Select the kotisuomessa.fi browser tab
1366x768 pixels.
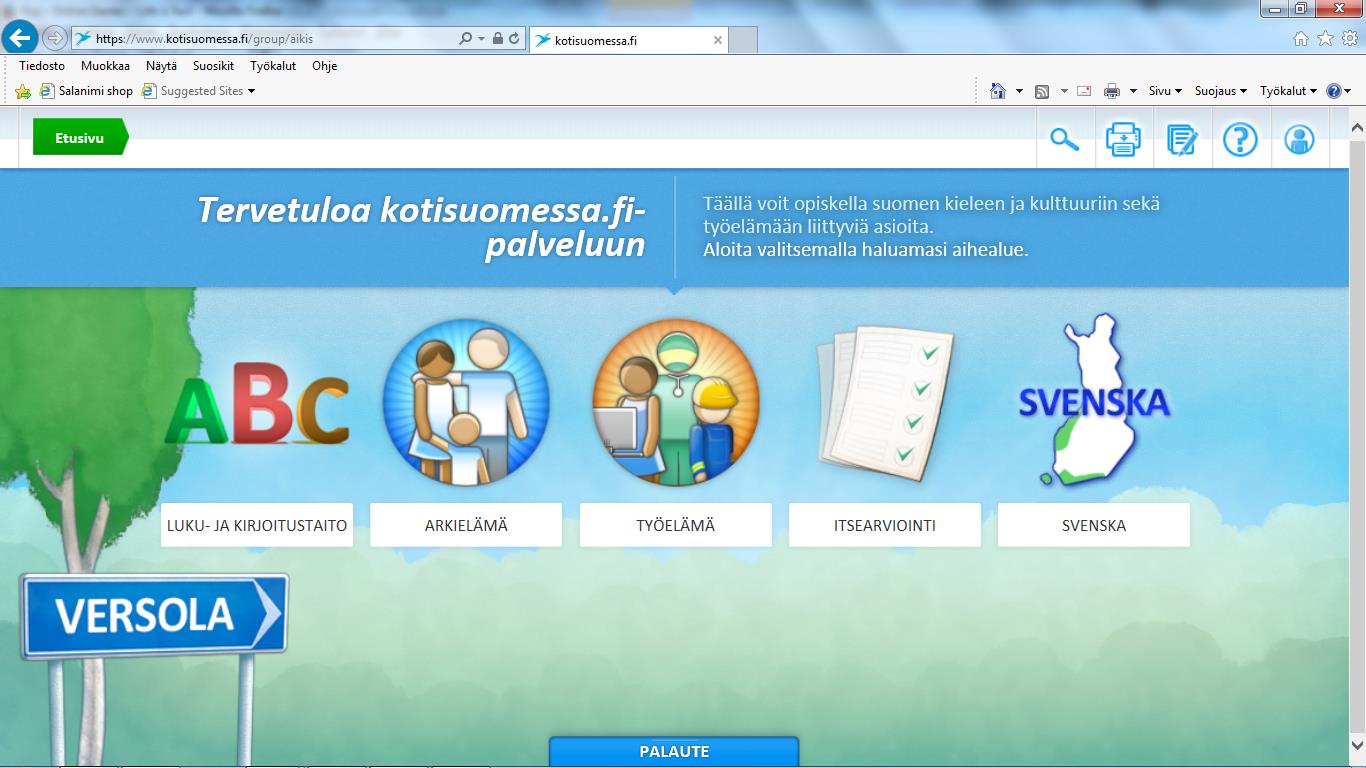coord(628,40)
